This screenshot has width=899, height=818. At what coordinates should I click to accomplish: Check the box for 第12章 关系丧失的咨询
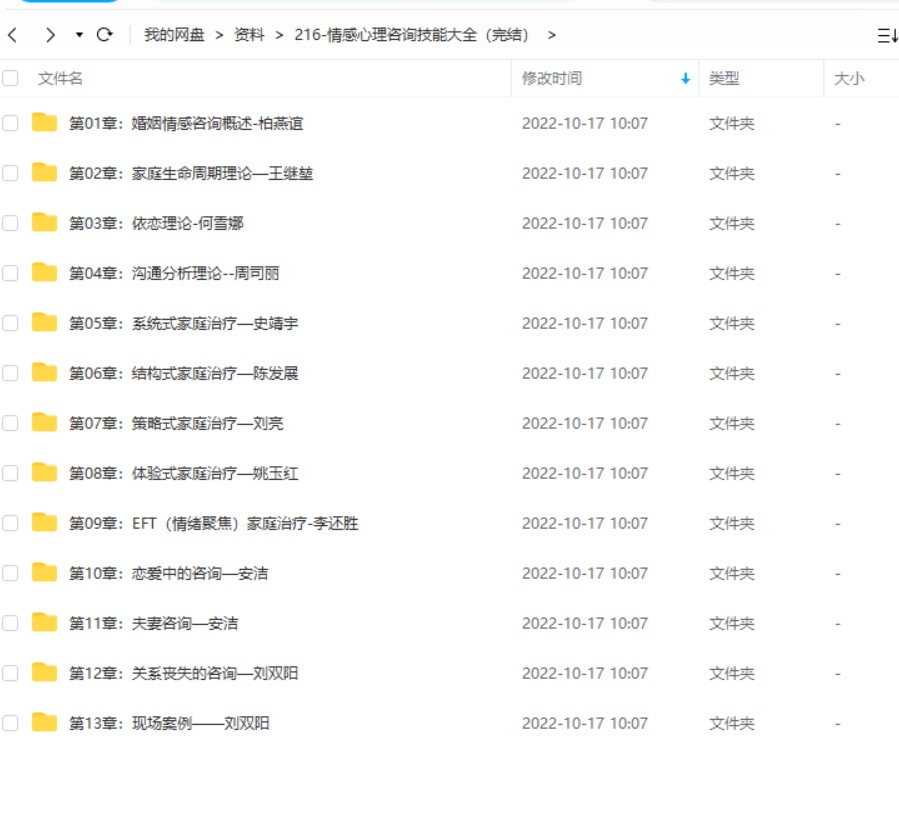10,673
